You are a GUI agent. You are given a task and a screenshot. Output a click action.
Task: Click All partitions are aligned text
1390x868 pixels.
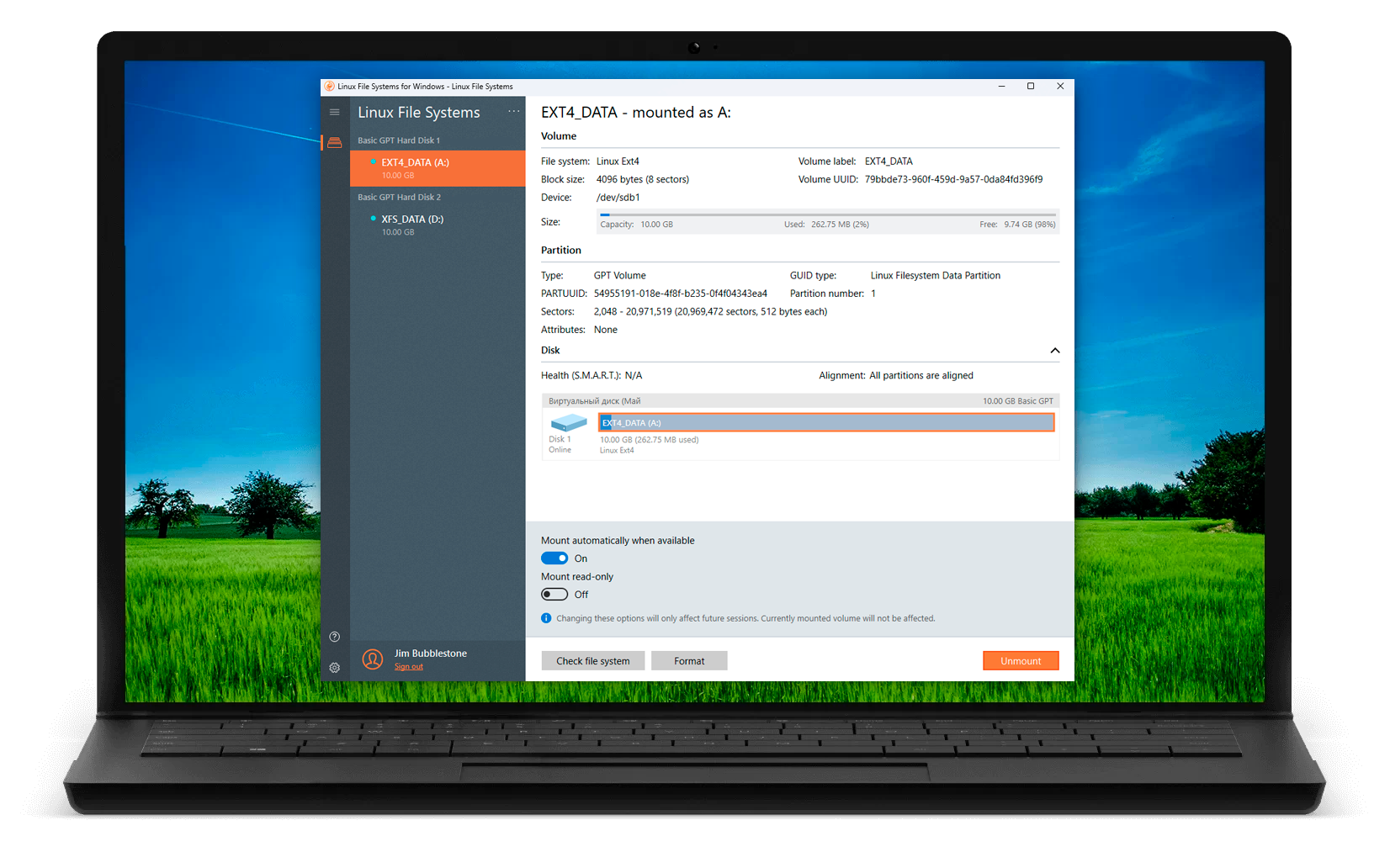pyautogui.click(x=921, y=376)
